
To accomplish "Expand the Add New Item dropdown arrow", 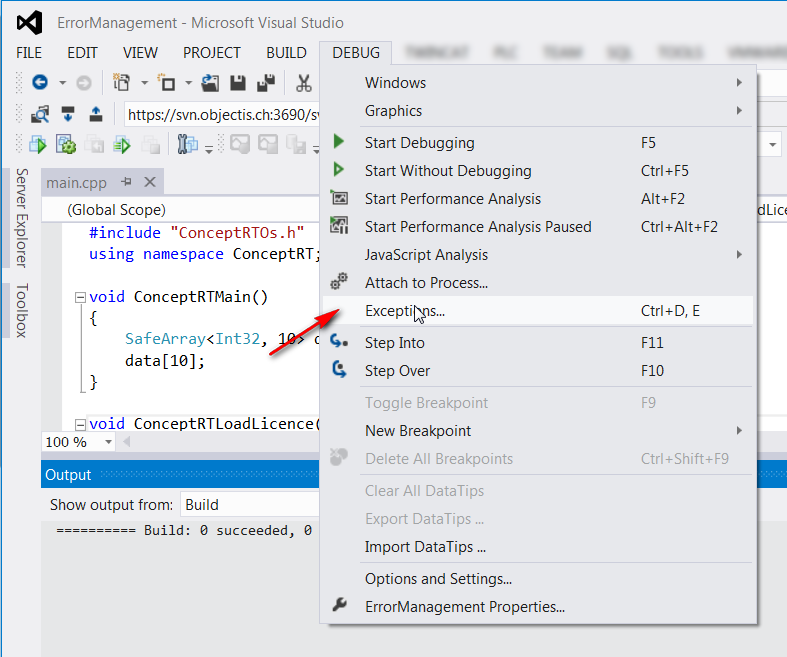I will (189, 83).
